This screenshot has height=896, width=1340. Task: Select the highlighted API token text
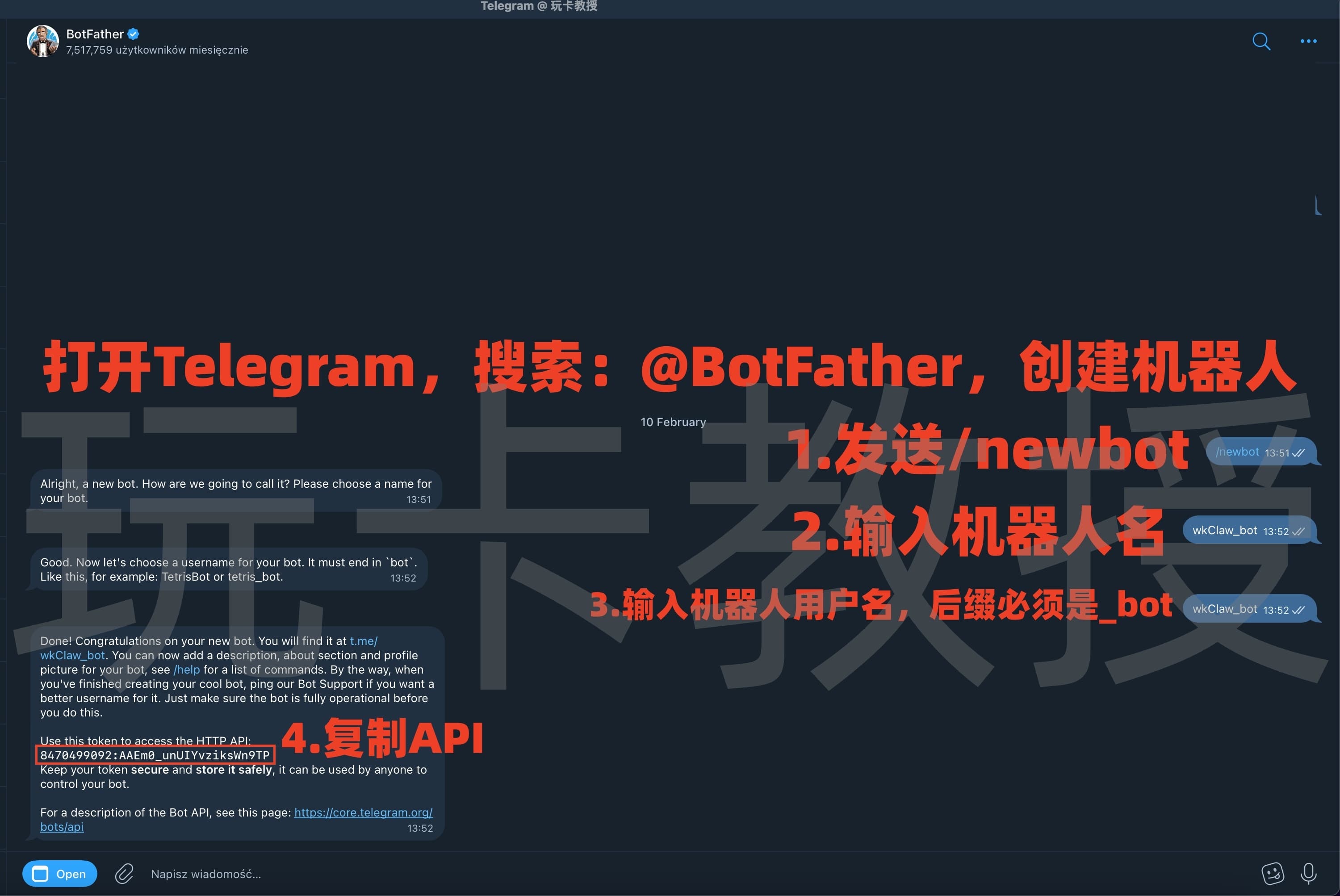(155, 755)
